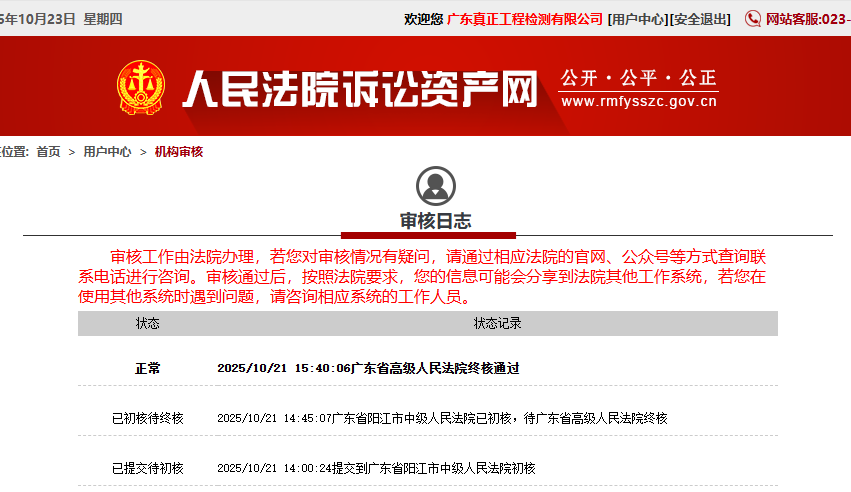Click the 人民法院诉讼资产网 site title

point(359,89)
